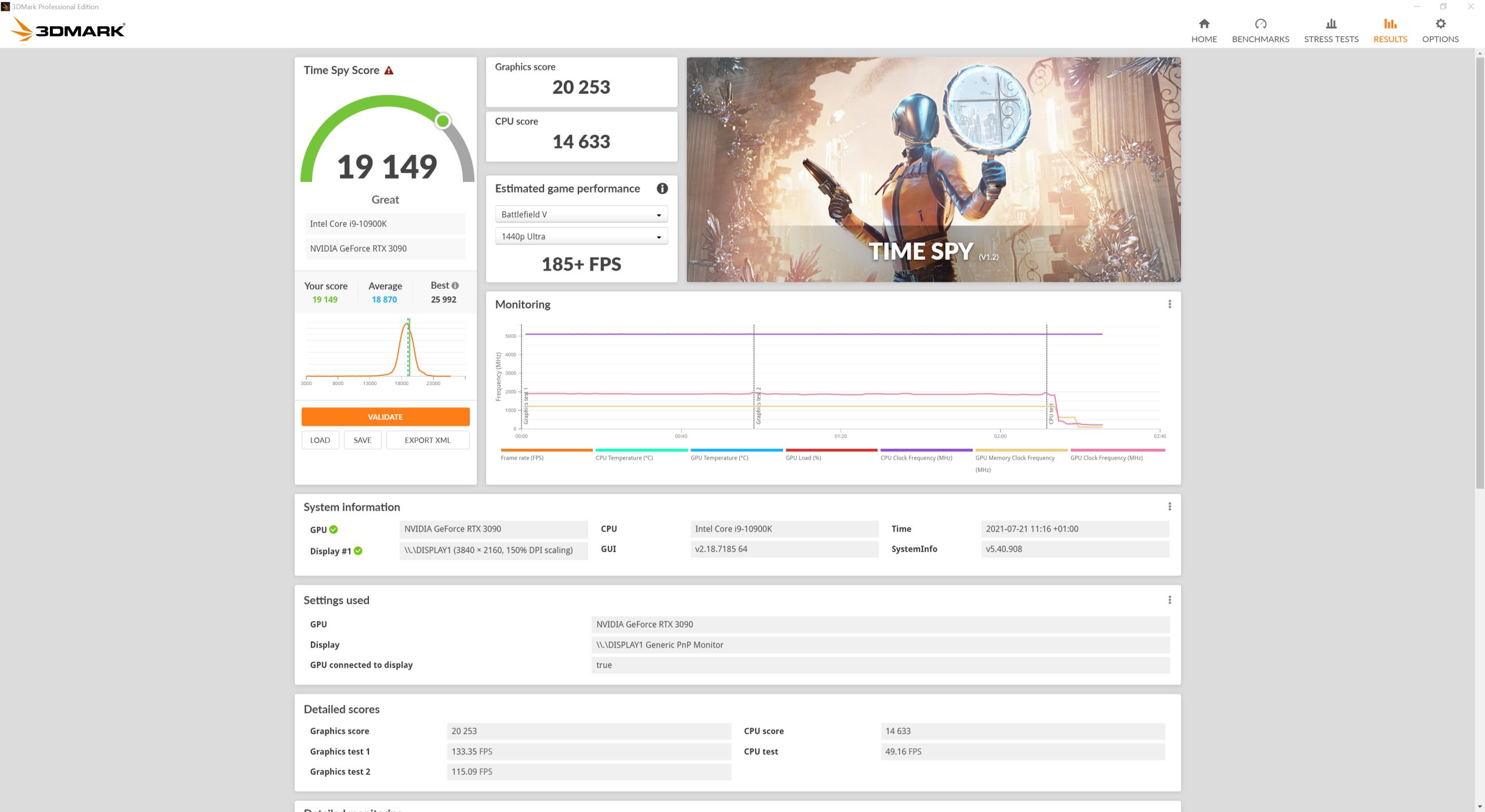Screen dimensions: 1485x812
Task: Go to the Benchmarks tab
Action: coord(1260,30)
